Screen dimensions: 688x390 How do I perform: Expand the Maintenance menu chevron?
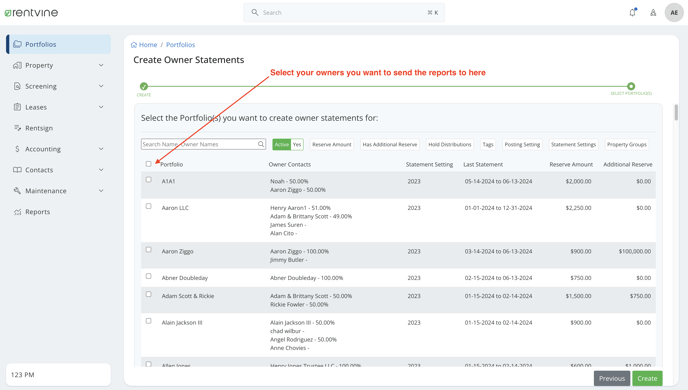click(101, 190)
